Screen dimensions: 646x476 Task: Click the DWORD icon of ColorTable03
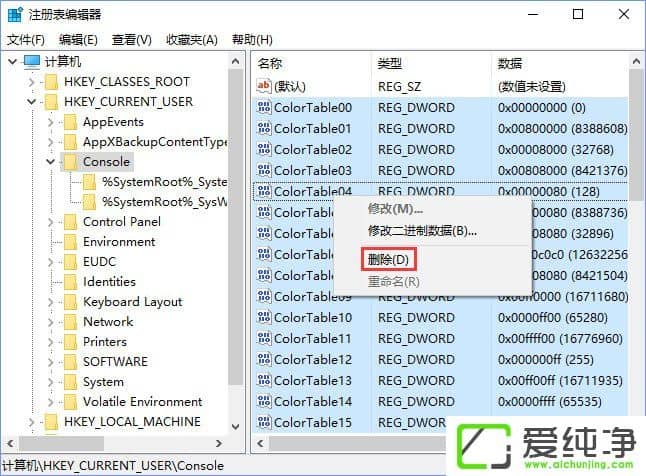click(x=264, y=170)
